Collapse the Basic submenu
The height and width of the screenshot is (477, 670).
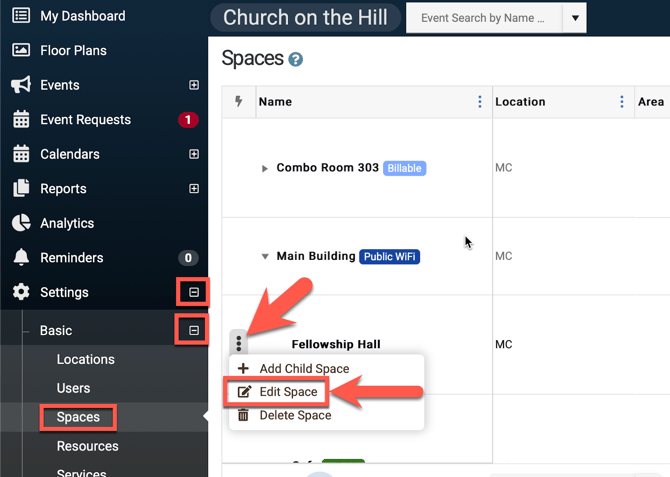pyautogui.click(x=194, y=330)
